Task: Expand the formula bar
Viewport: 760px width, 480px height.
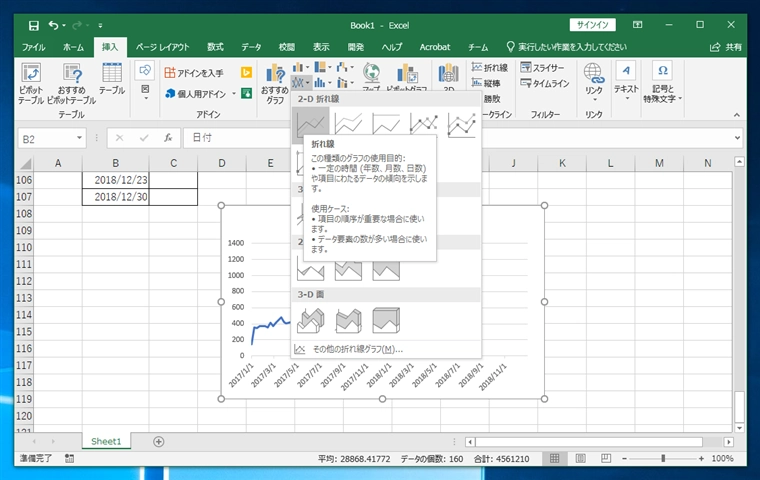Action: [x=738, y=138]
